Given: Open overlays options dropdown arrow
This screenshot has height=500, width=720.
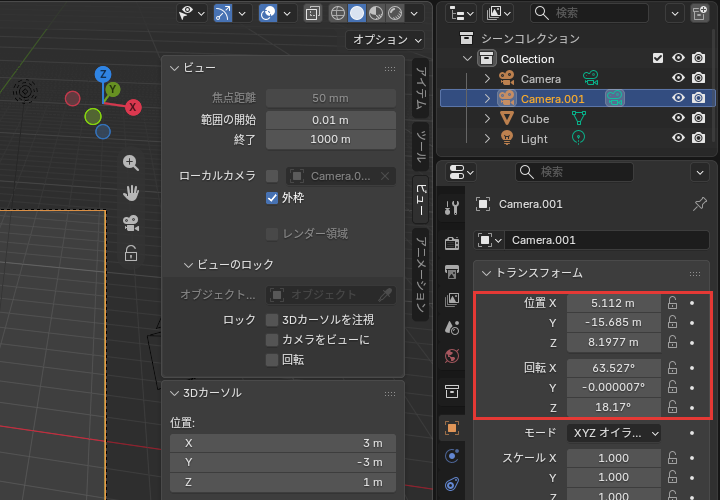Looking at the screenshot, I should pos(287,13).
